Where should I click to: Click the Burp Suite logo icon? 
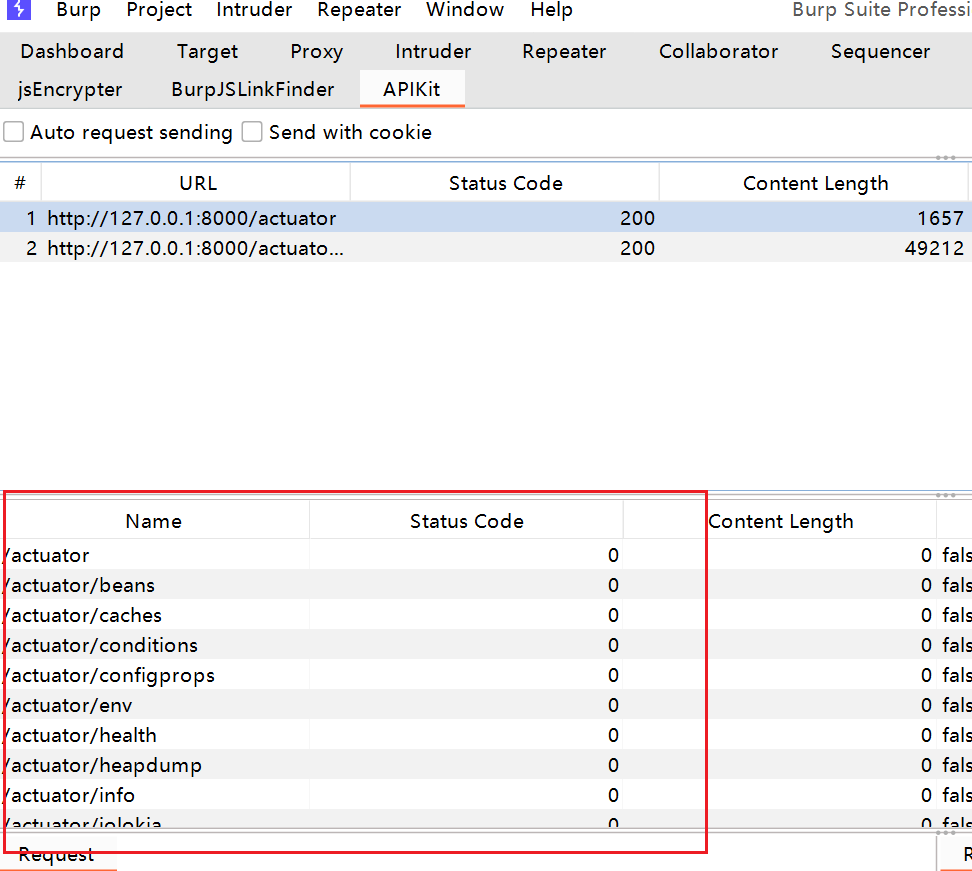(x=19, y=9)
